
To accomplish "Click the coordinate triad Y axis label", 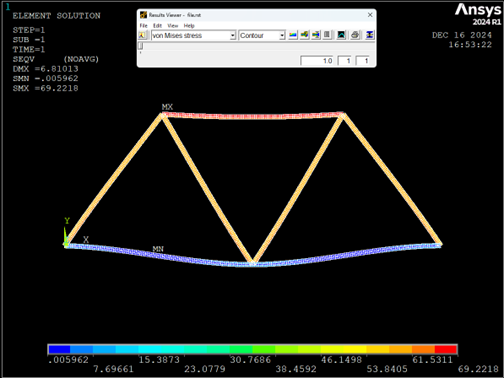I will [67, 221].
